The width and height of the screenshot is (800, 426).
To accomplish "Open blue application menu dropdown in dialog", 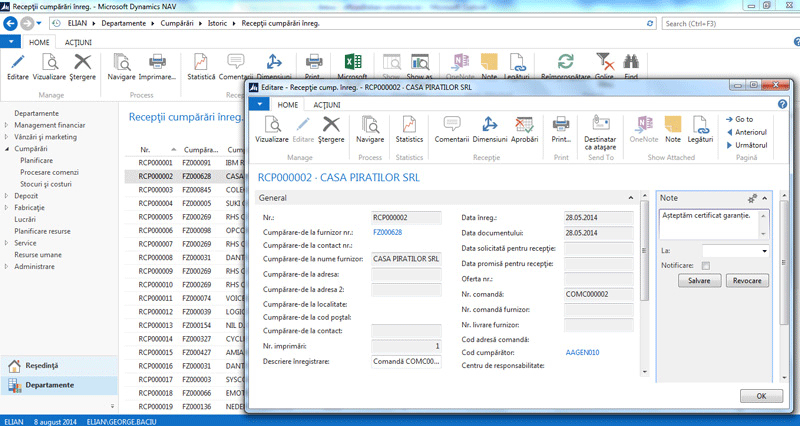I will (259, 104).
